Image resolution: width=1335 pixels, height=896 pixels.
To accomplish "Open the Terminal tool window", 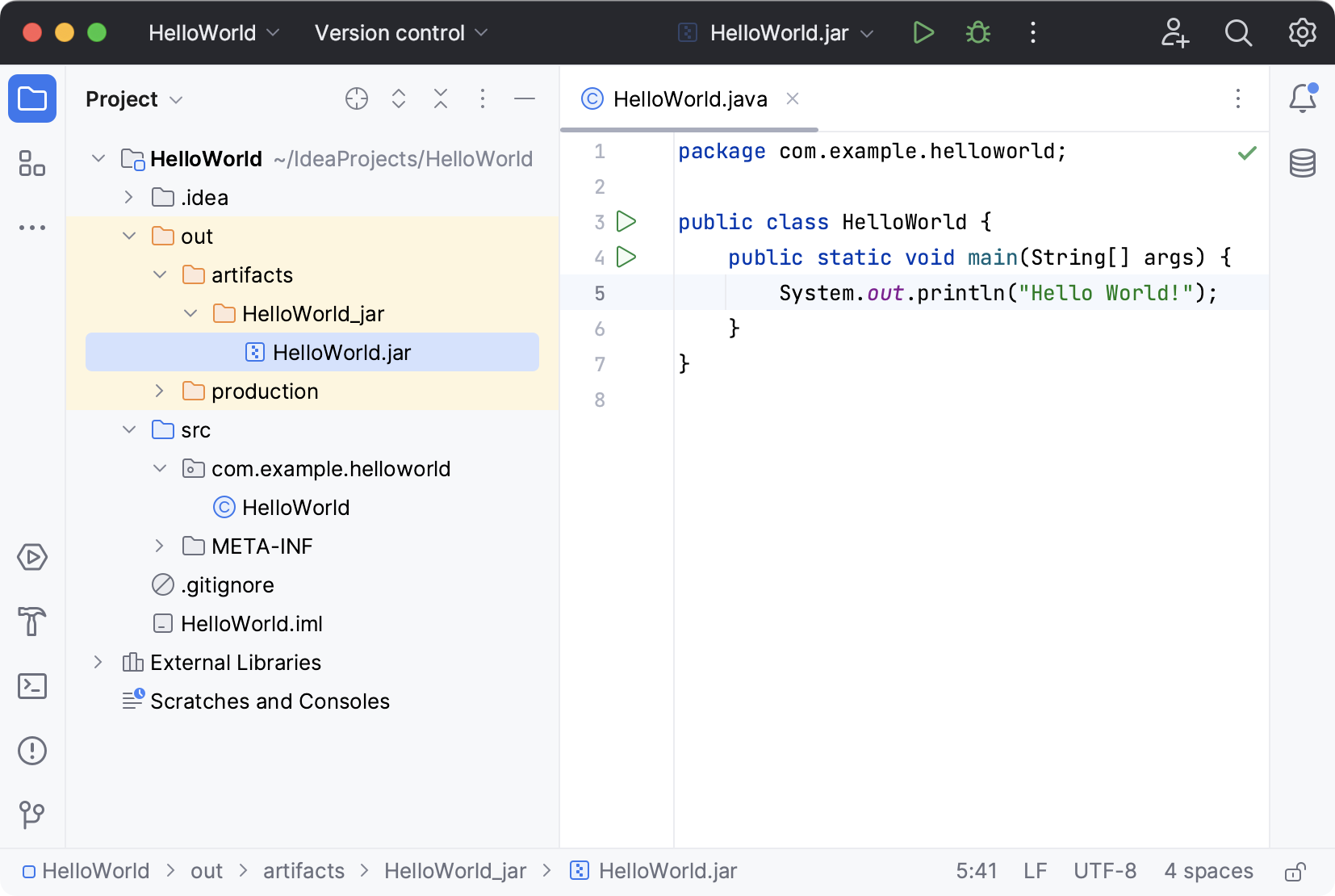I will 32,686.
